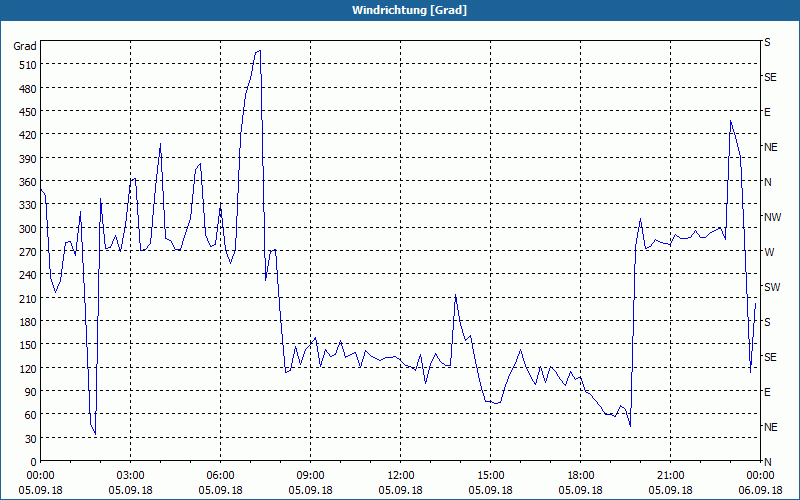Select the 360 degree axis value

click(x=28, y=182)
